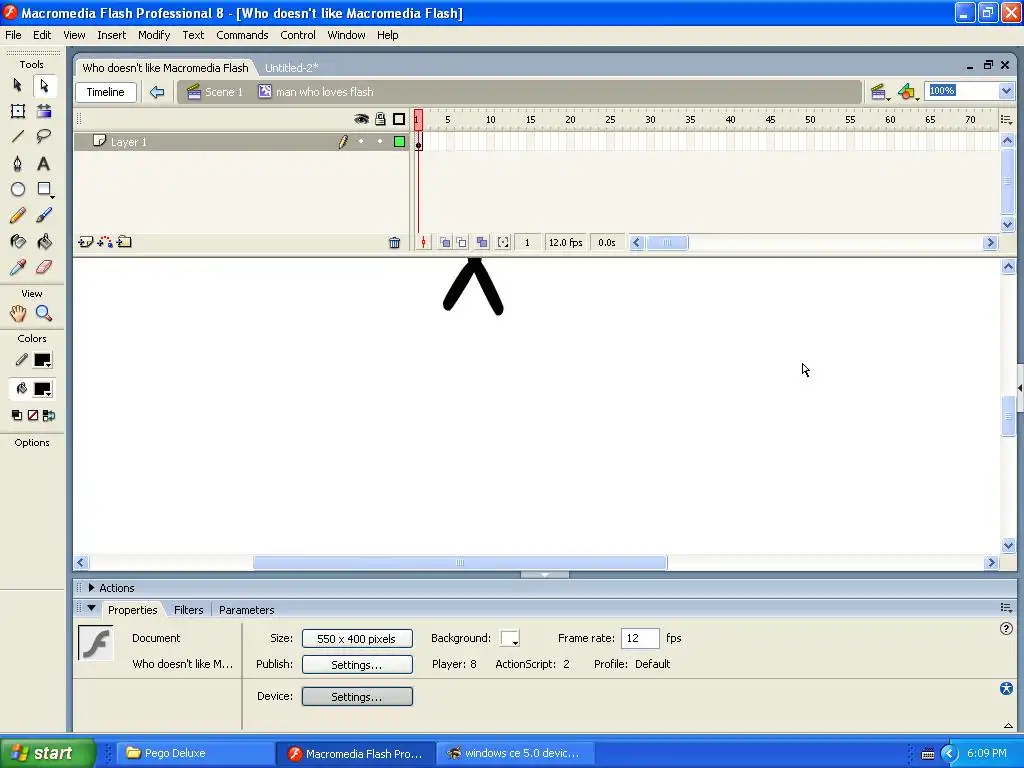Screen dimensions: 1024x768
Task: Open Edit Scene clapper icon
Action: [879, 92]
